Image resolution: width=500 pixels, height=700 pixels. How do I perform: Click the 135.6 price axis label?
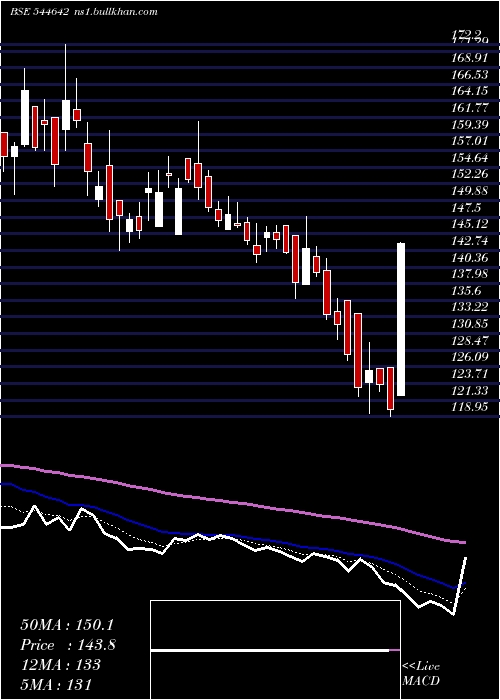tap(466, 291)
